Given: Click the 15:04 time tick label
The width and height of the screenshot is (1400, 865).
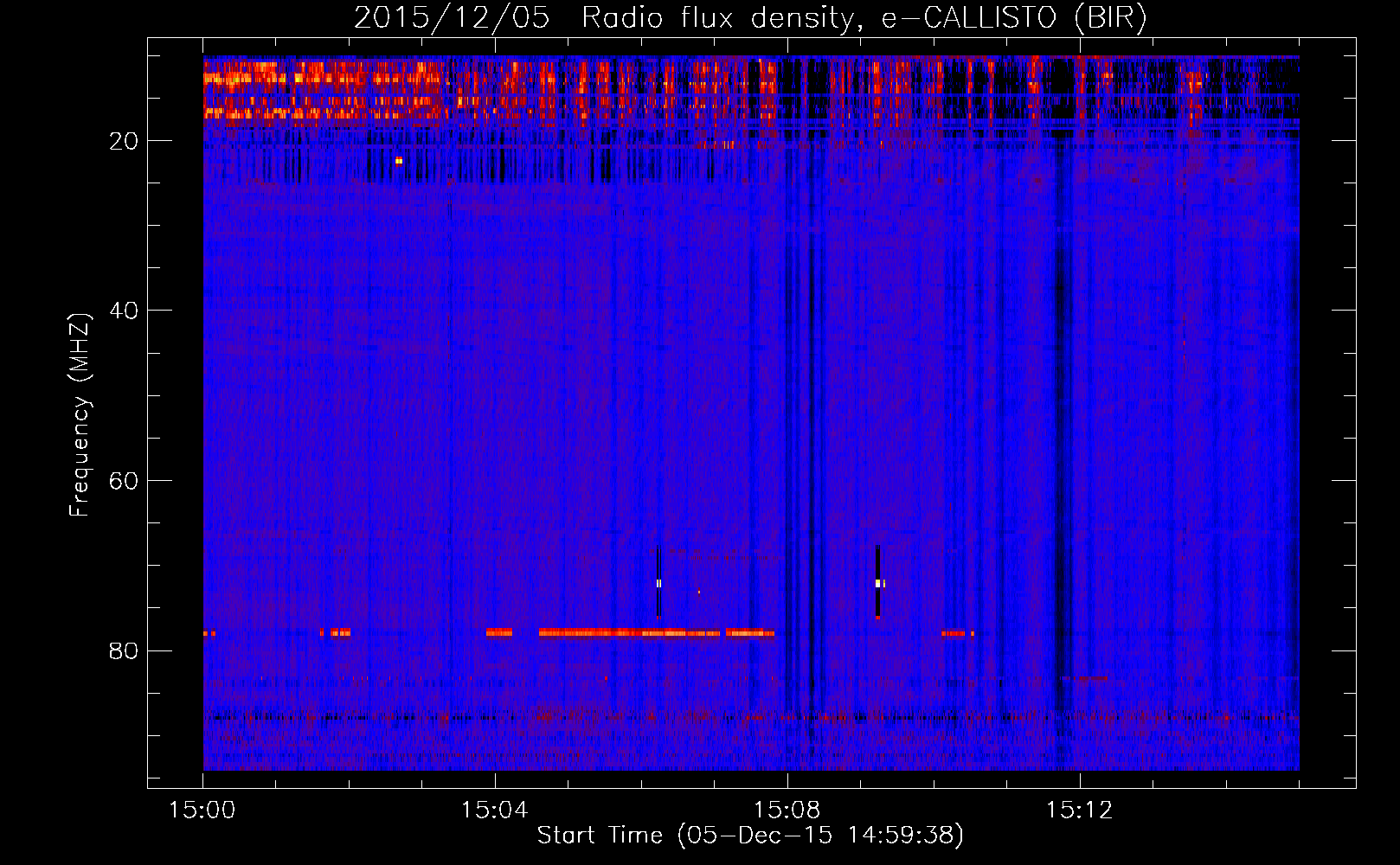Looking at the screenshot, I should coord(495,811).
